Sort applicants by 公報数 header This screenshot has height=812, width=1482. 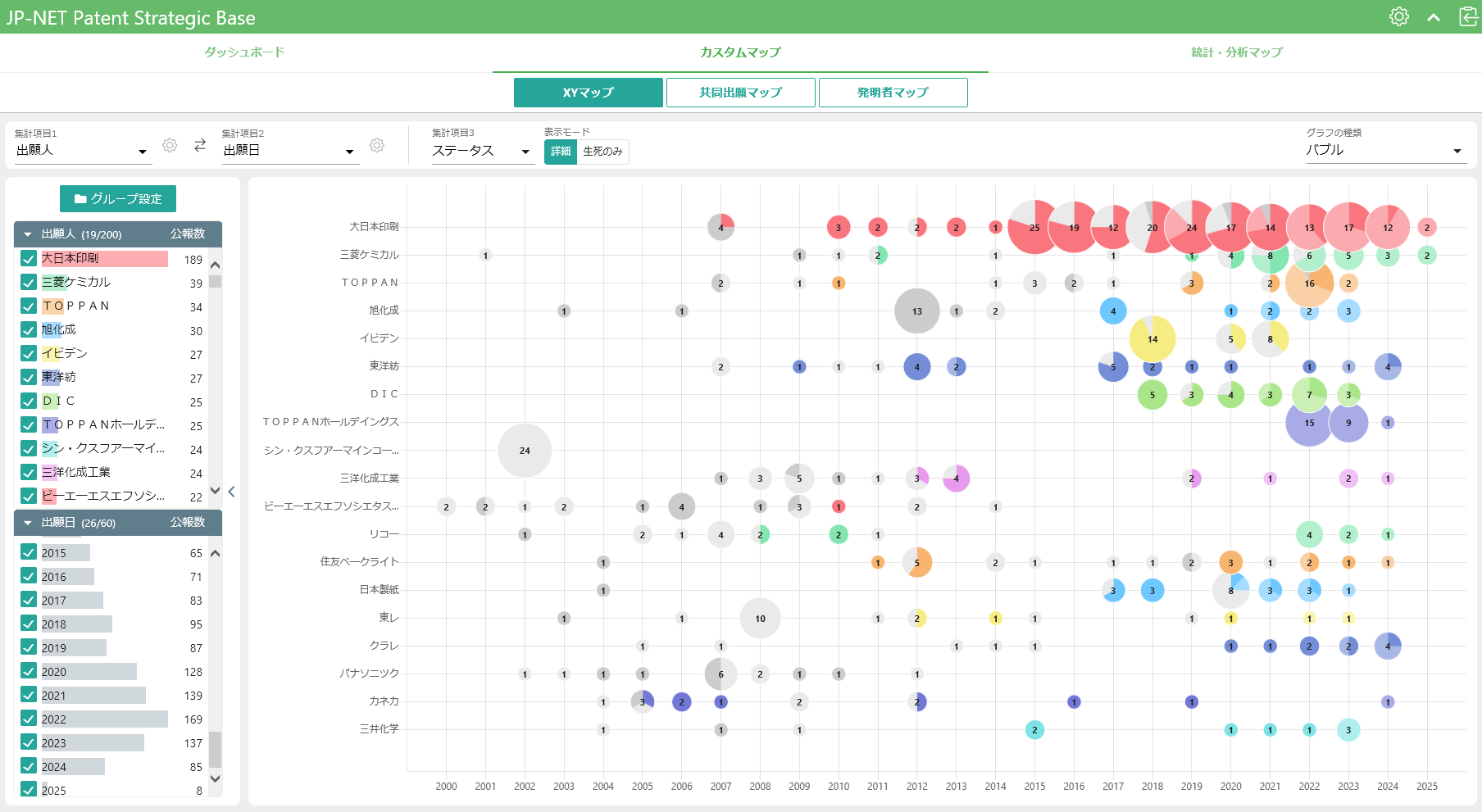click(x=188, y=234)
